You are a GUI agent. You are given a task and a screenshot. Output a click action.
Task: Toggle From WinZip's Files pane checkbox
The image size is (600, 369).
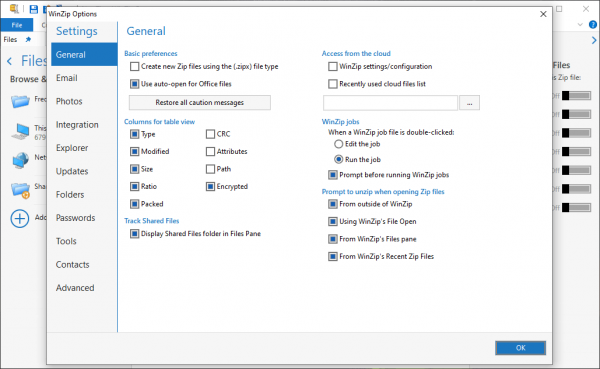click(x=333, y=239)
